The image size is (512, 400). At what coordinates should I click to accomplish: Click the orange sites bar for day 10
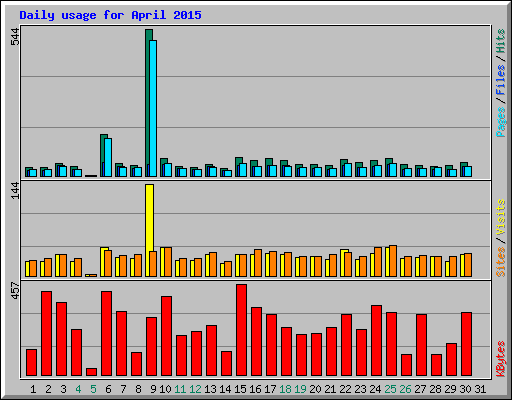point(168,262)
